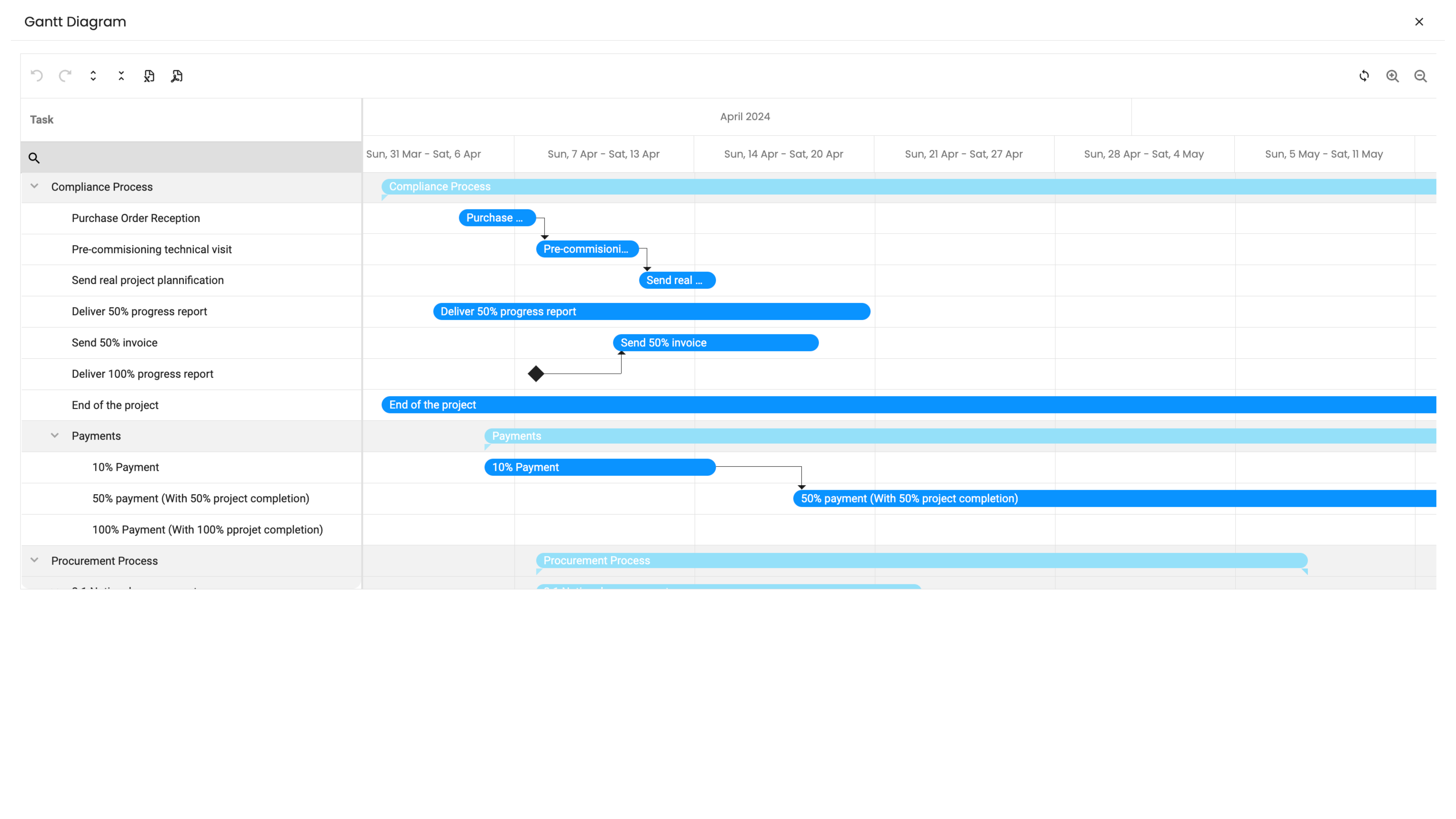
Task: Click the Pre-commisioni... task bar
Action: point(587,249)
